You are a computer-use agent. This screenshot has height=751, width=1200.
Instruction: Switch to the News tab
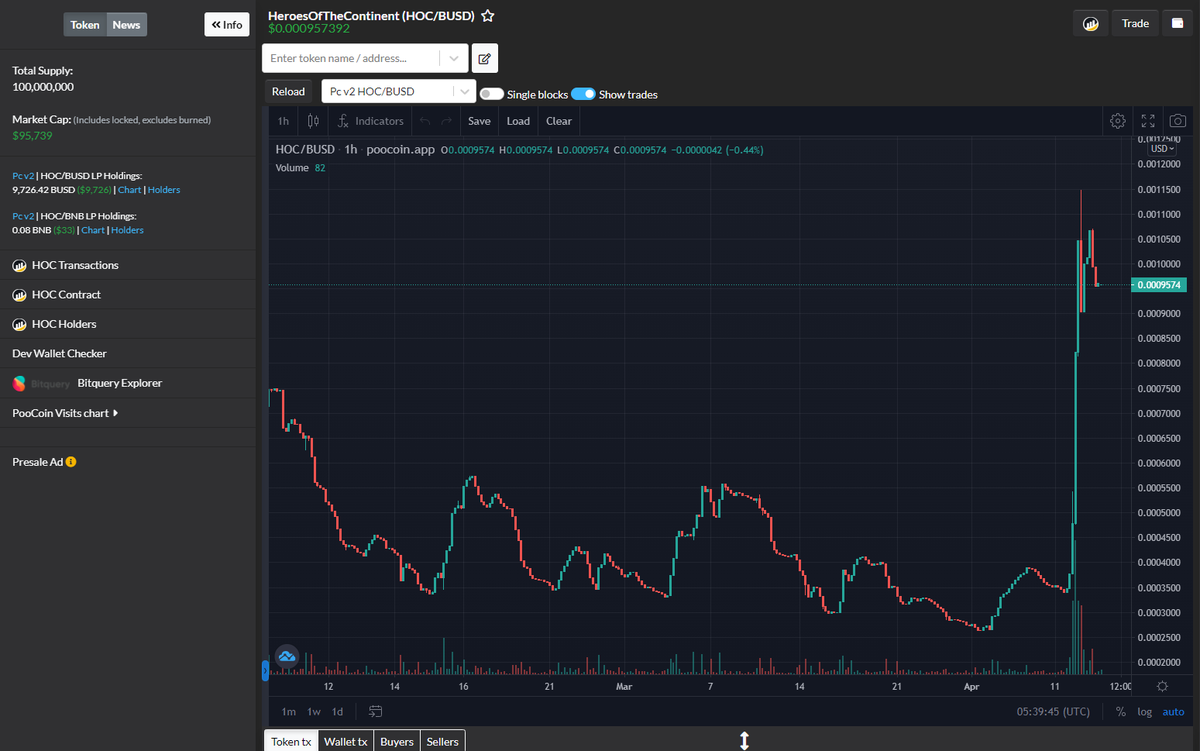coord(126,24)
